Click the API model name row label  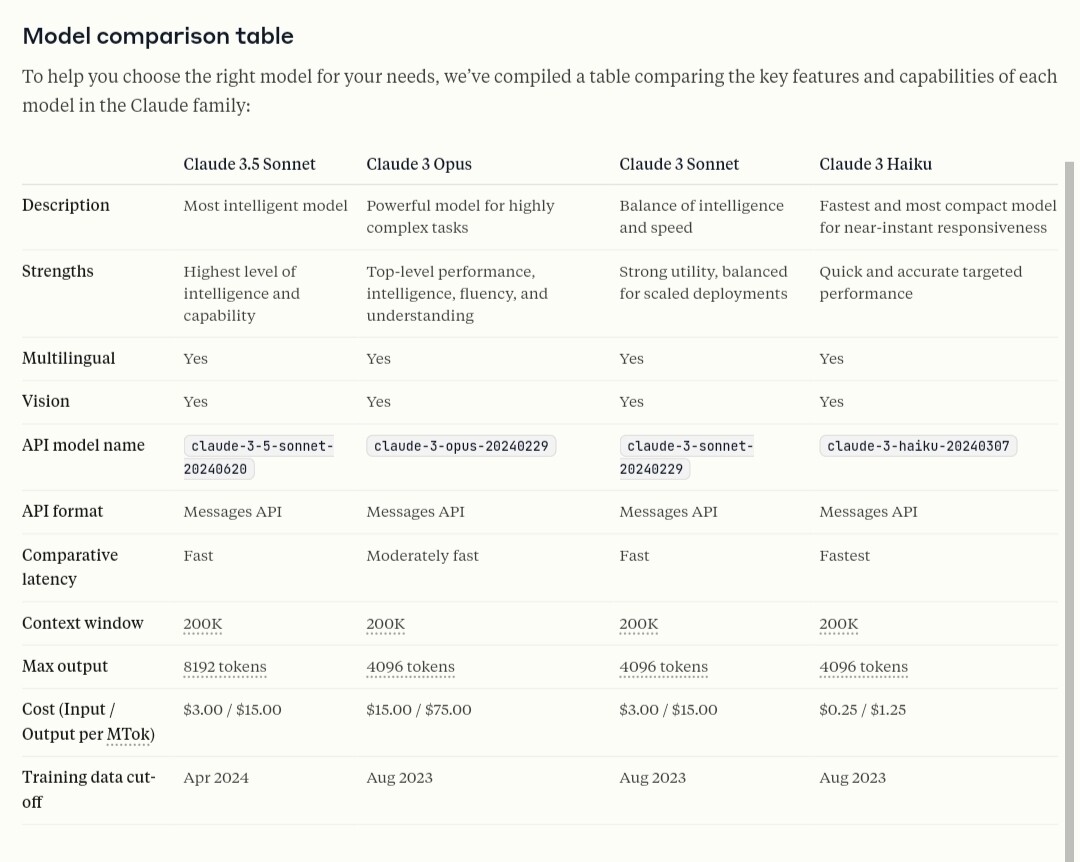[x=83, y=445]
